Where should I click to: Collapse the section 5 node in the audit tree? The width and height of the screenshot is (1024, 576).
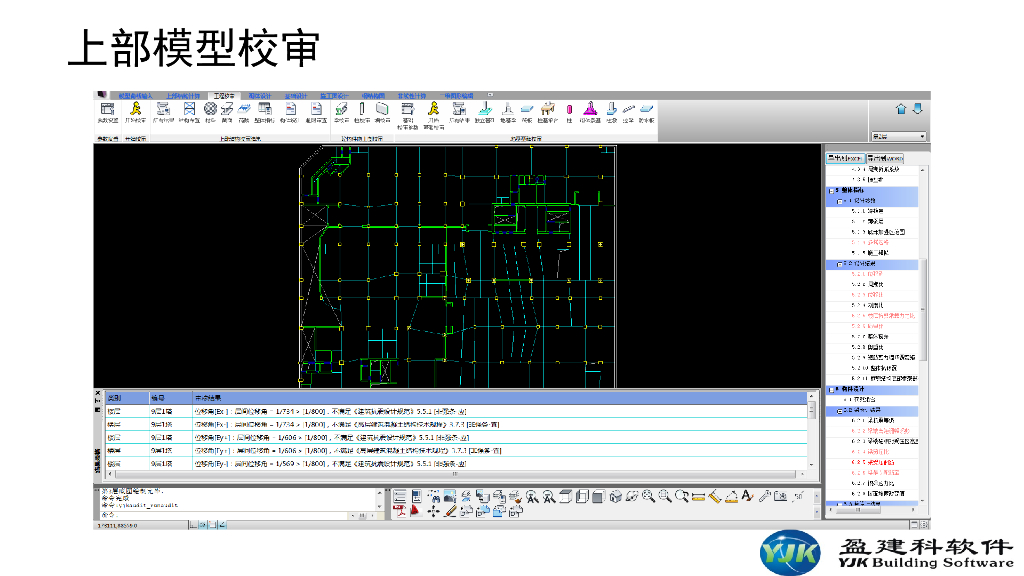pos(830,190)
